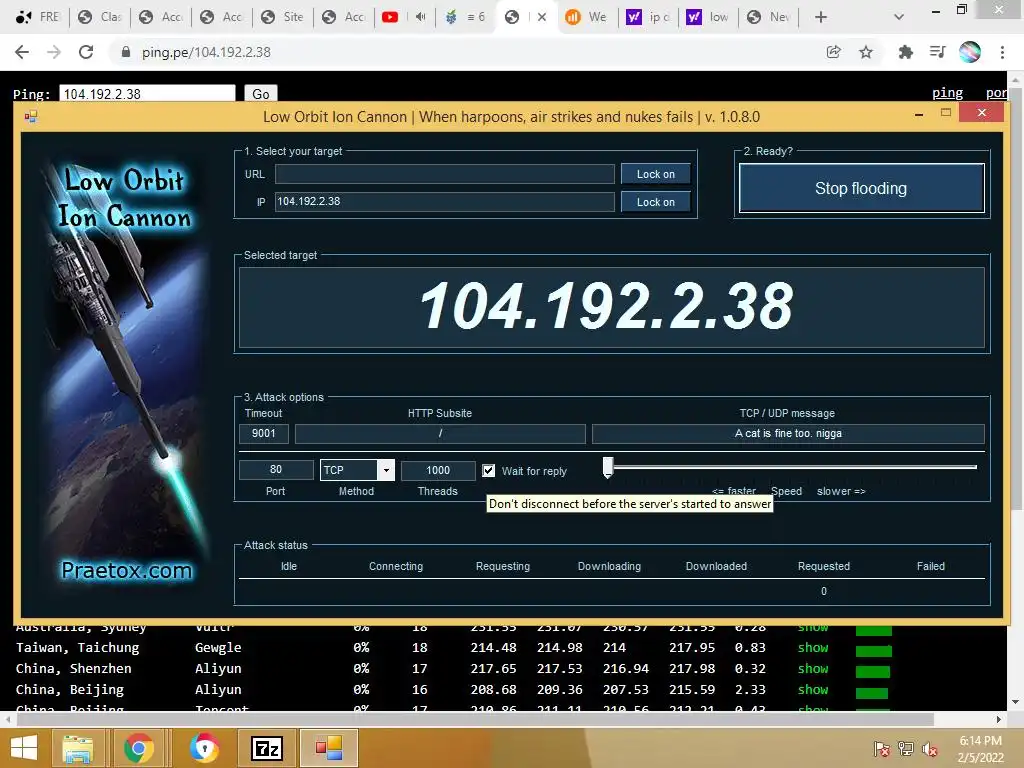Click show link in Taiwan, Taichung row

pyautogui.click(x=812, y=648)
